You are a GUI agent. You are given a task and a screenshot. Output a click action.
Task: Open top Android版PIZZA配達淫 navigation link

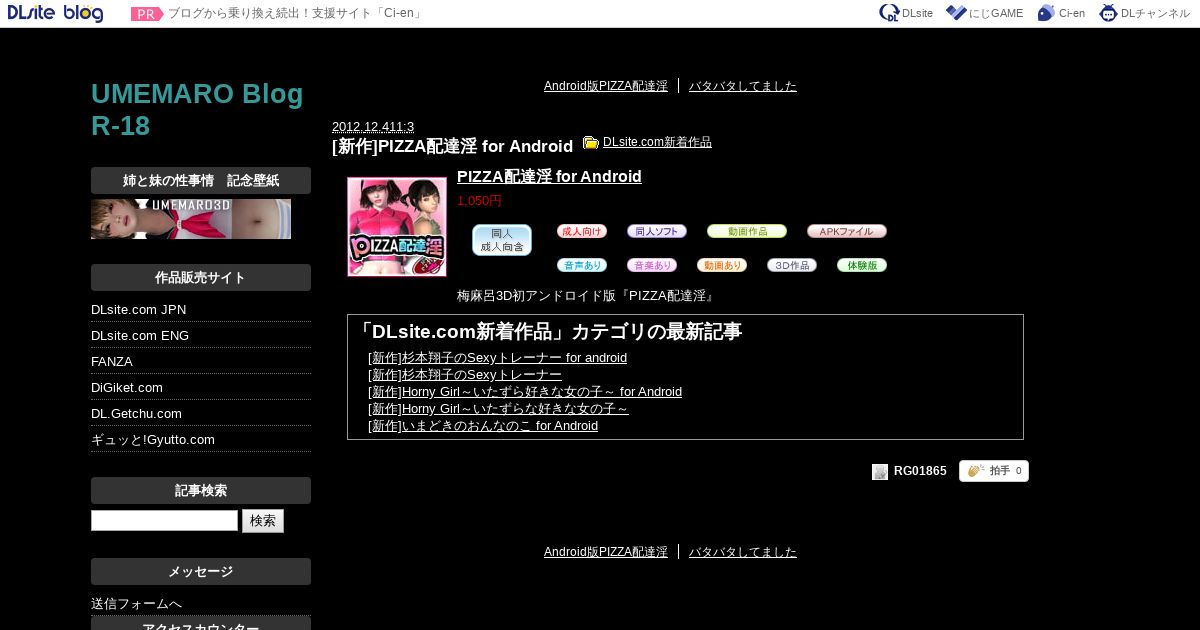[x=606, y=86]
